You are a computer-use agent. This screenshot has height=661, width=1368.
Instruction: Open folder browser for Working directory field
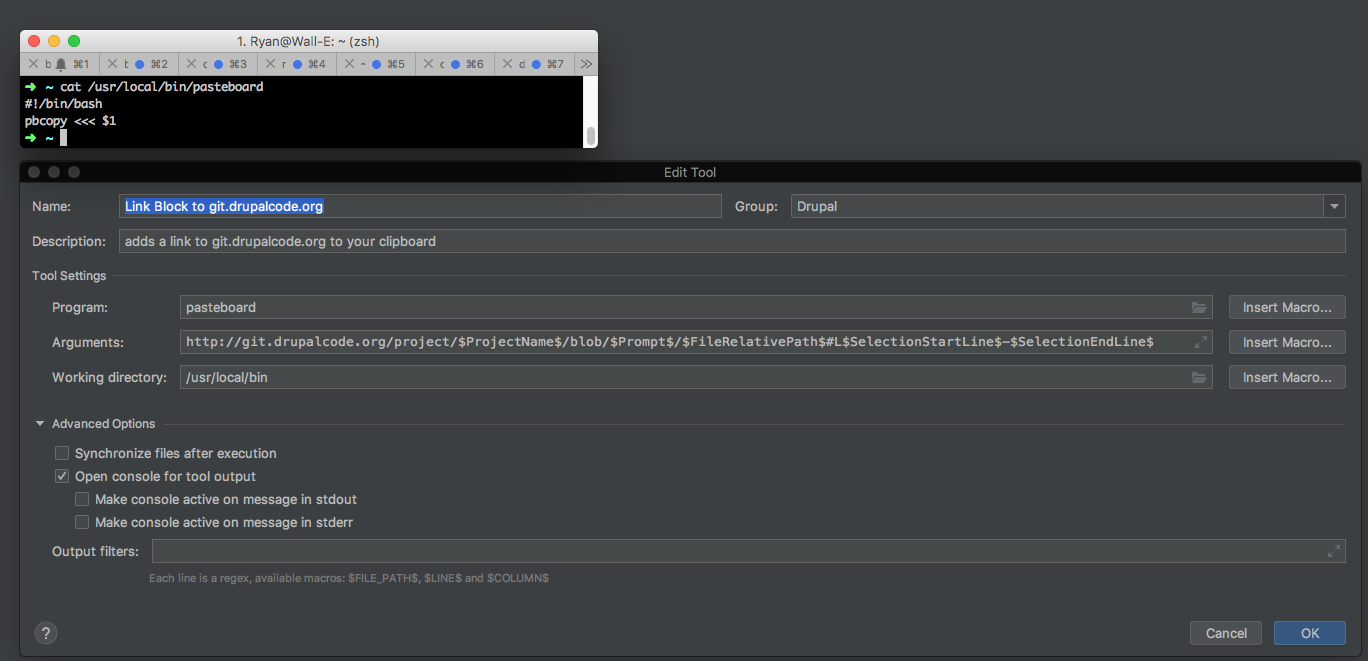click(1199, 378)
